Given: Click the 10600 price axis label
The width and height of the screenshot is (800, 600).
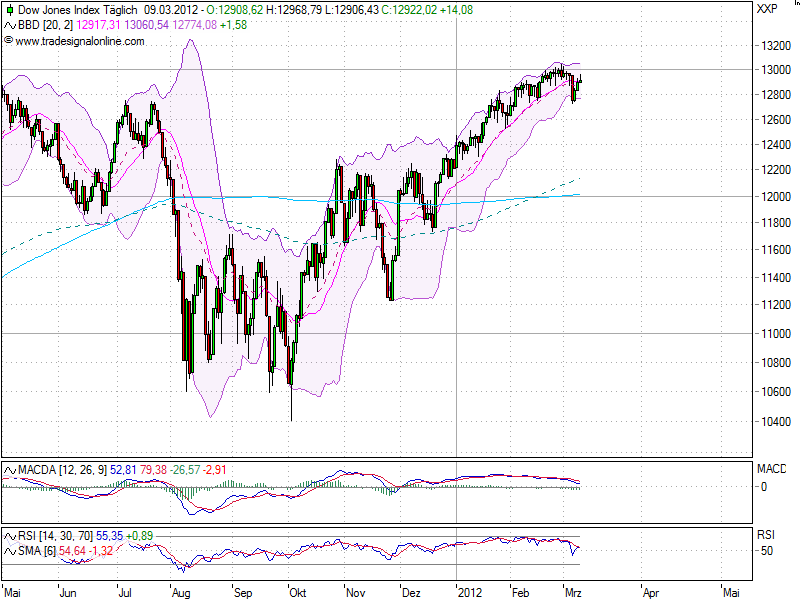Looking at the screenshot, I should pos(776,392).
